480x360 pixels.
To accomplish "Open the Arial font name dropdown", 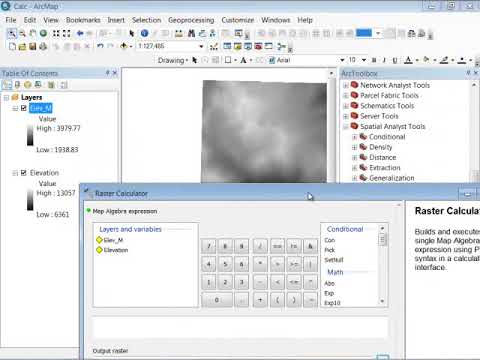I will (342, 60).
